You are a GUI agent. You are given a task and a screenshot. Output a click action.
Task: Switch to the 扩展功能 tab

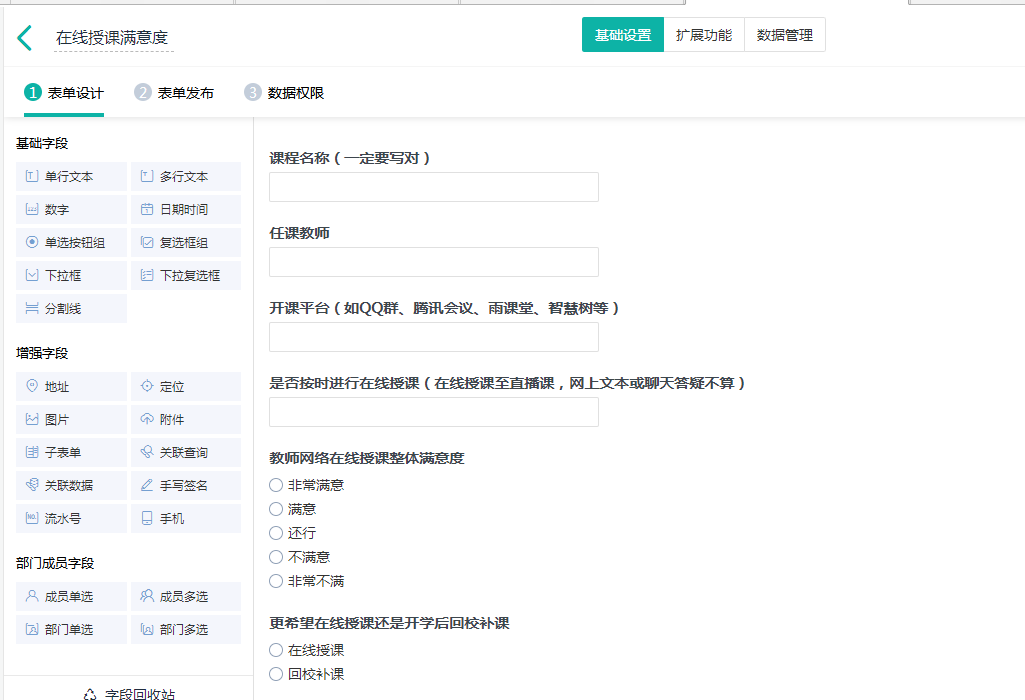coord(704,35)
